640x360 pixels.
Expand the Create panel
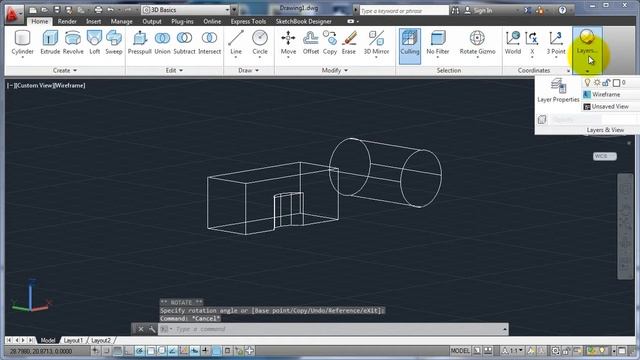pyautogui.click(x=64, y=71)
